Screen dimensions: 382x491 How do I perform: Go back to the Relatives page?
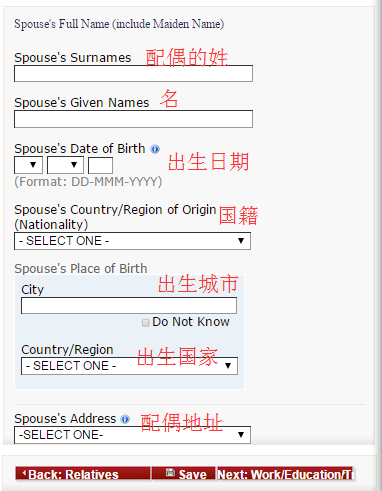click(x=83, y=473)
